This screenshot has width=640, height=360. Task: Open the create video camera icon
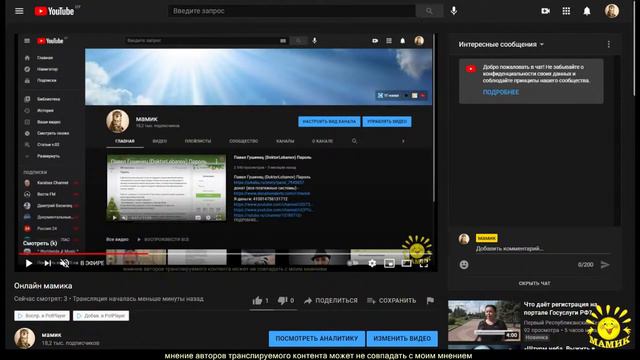coord(545,11)
